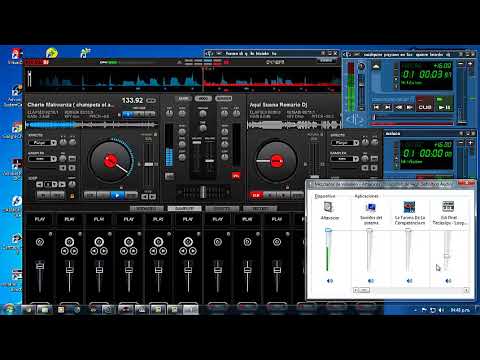Click the loop lock icon on the left deck
Viewport: 480px width, 360px height.
click(72, 196)
